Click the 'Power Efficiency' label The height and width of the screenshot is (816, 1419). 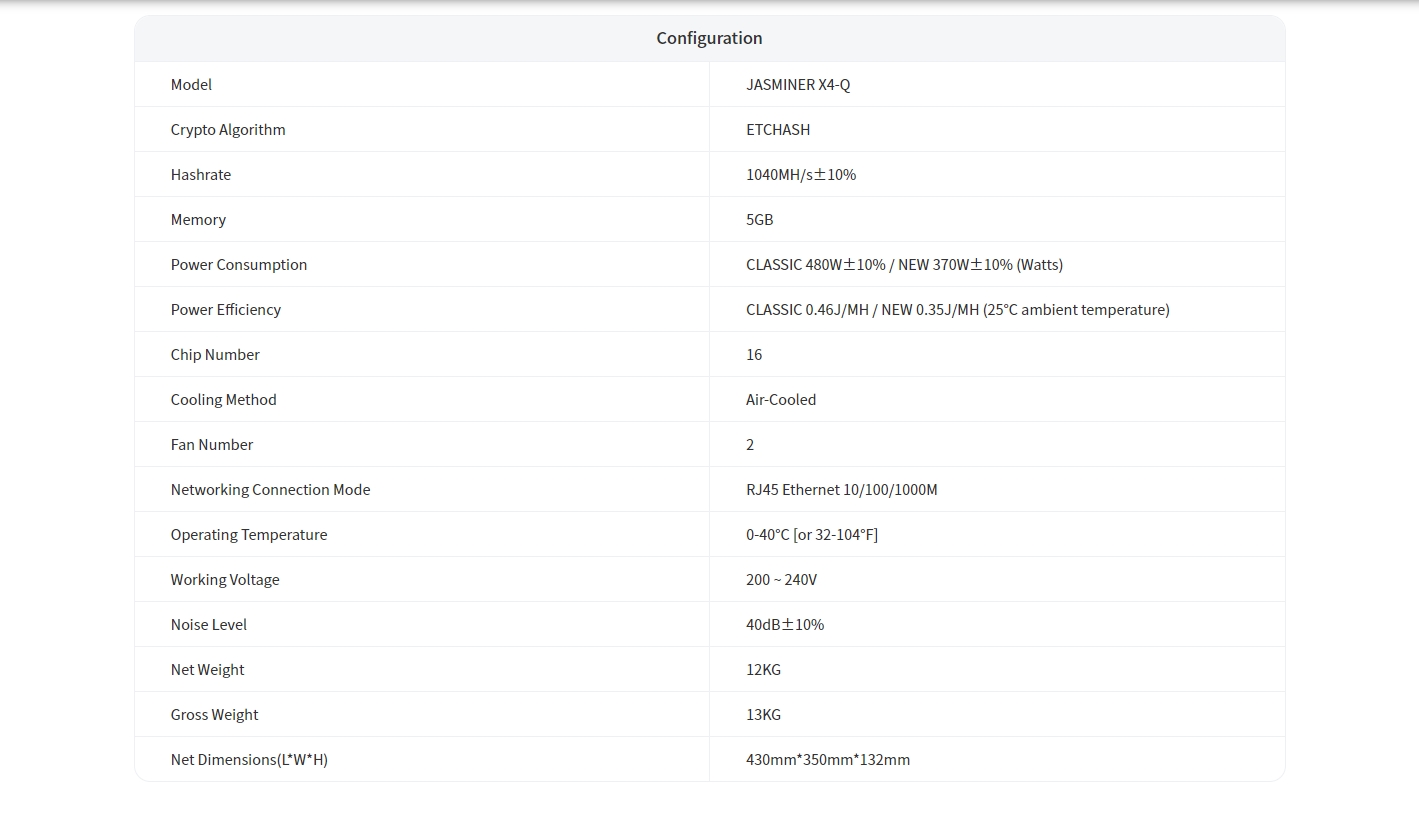pyautogui.click(x=226, y=310)
